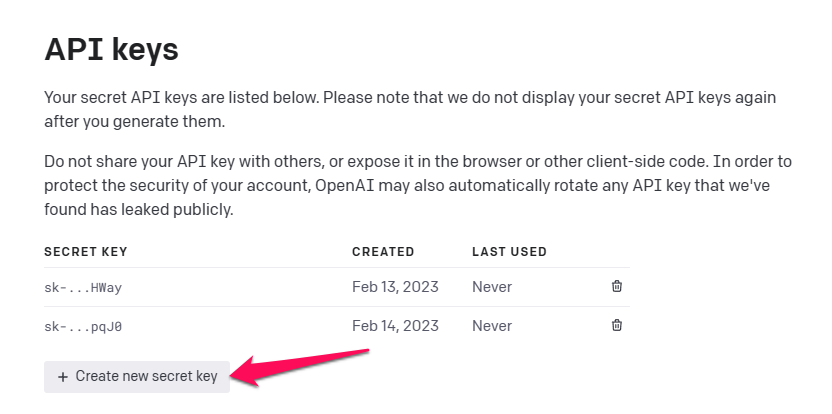Select the sk-...pqJ0 key name
Image resolution: width=832 pixels, height=414 pixels.
point(83,326)
